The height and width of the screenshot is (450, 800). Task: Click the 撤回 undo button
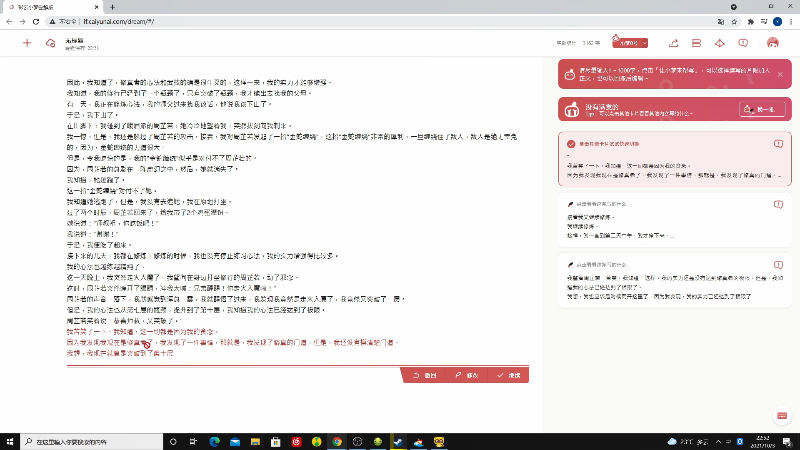[x=424, y=375]
